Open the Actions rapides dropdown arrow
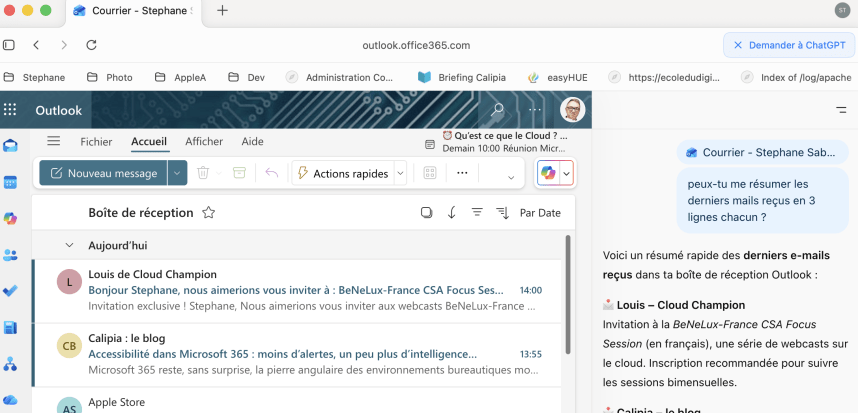This screenshot has height=413, width=858. [400, 173]
